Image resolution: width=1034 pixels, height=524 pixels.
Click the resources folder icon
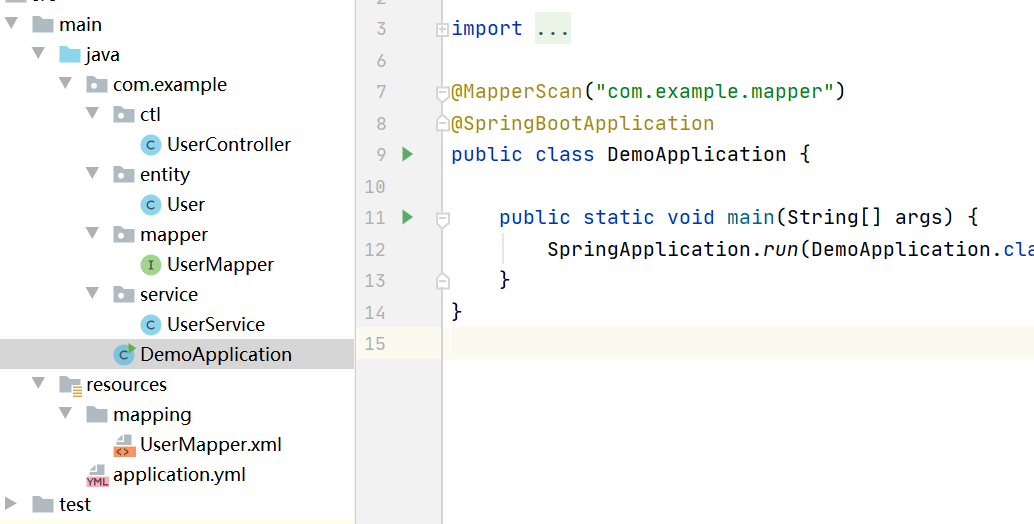tap(71, 385)
